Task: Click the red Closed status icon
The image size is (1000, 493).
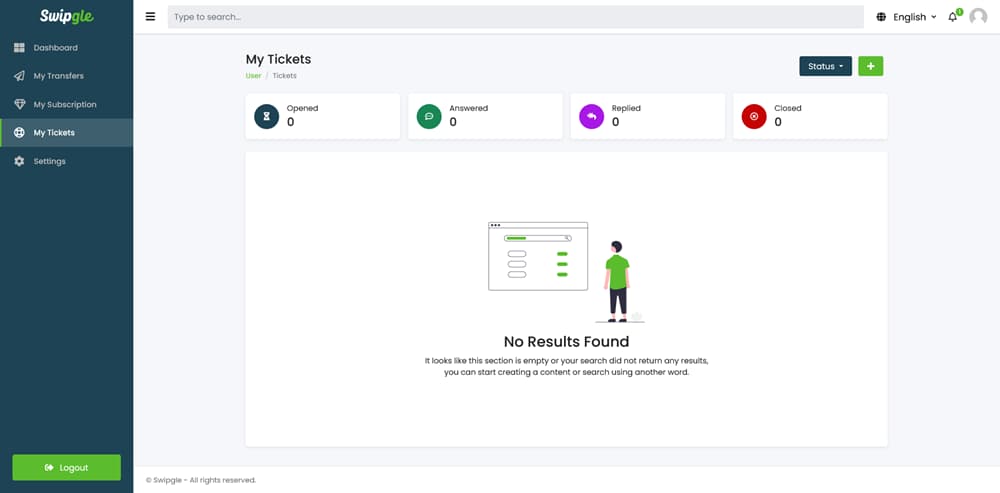Action: pos(754,117)
